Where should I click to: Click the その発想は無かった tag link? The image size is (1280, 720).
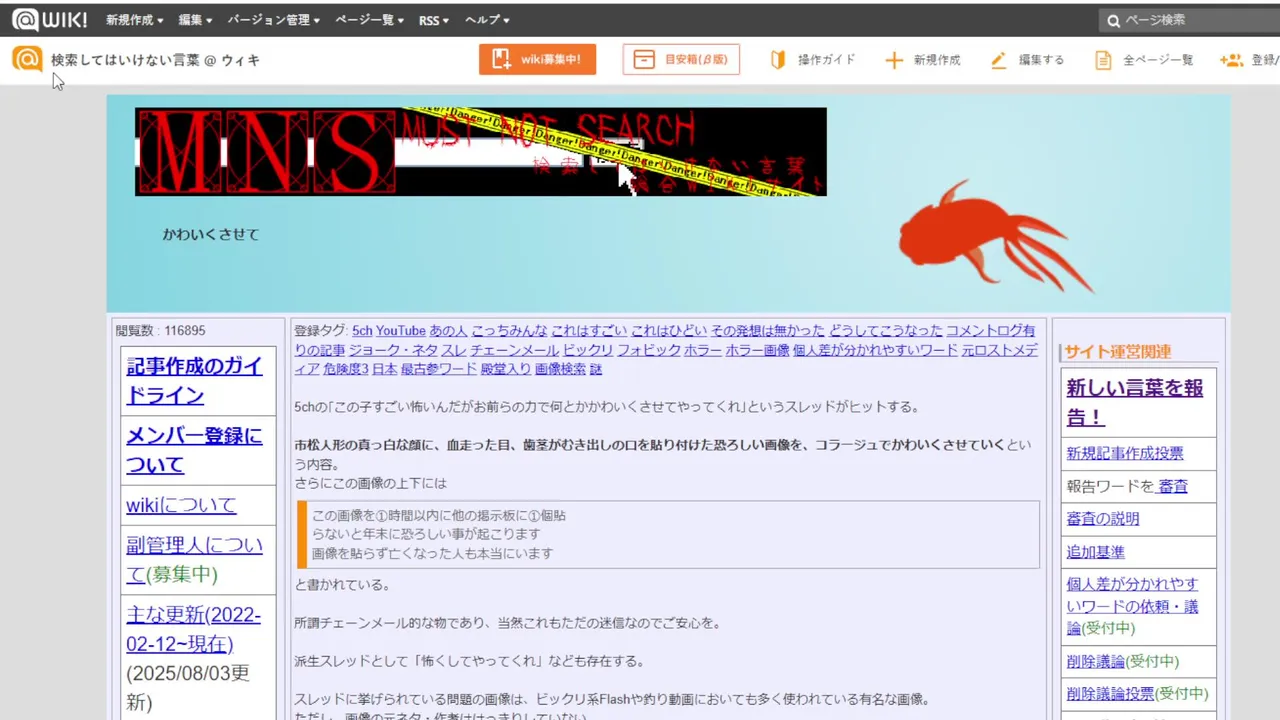click(x=768, y=330)
